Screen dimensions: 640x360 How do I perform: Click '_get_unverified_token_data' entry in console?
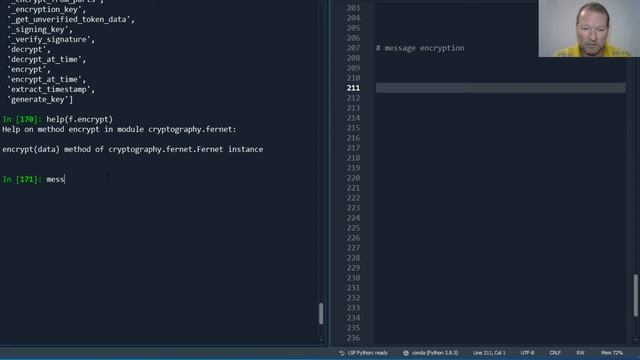click(x=71, y=19)
